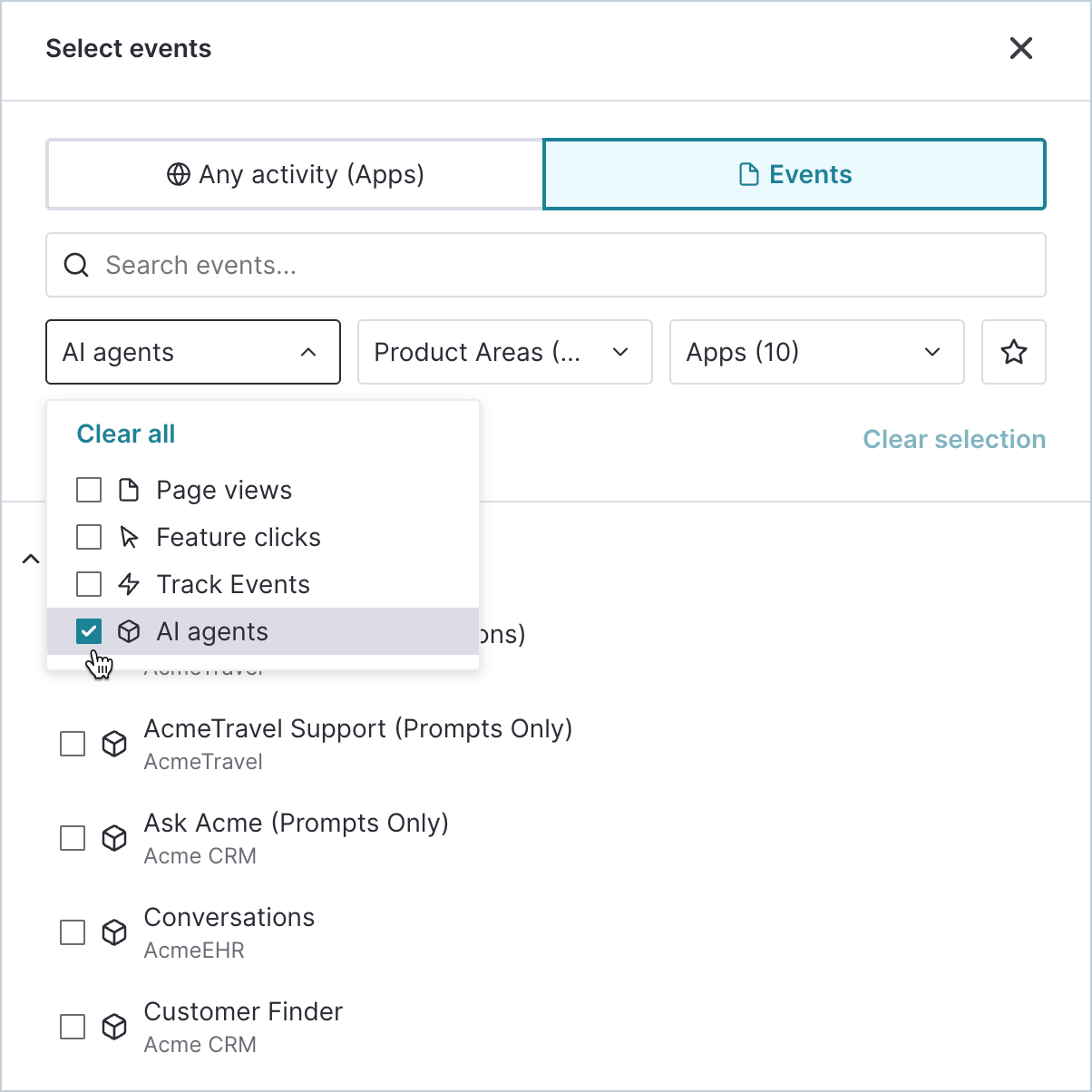Click the magnifier icon in search box
The width and height of the screenshot is (1092, 1092).
[77, 265]
